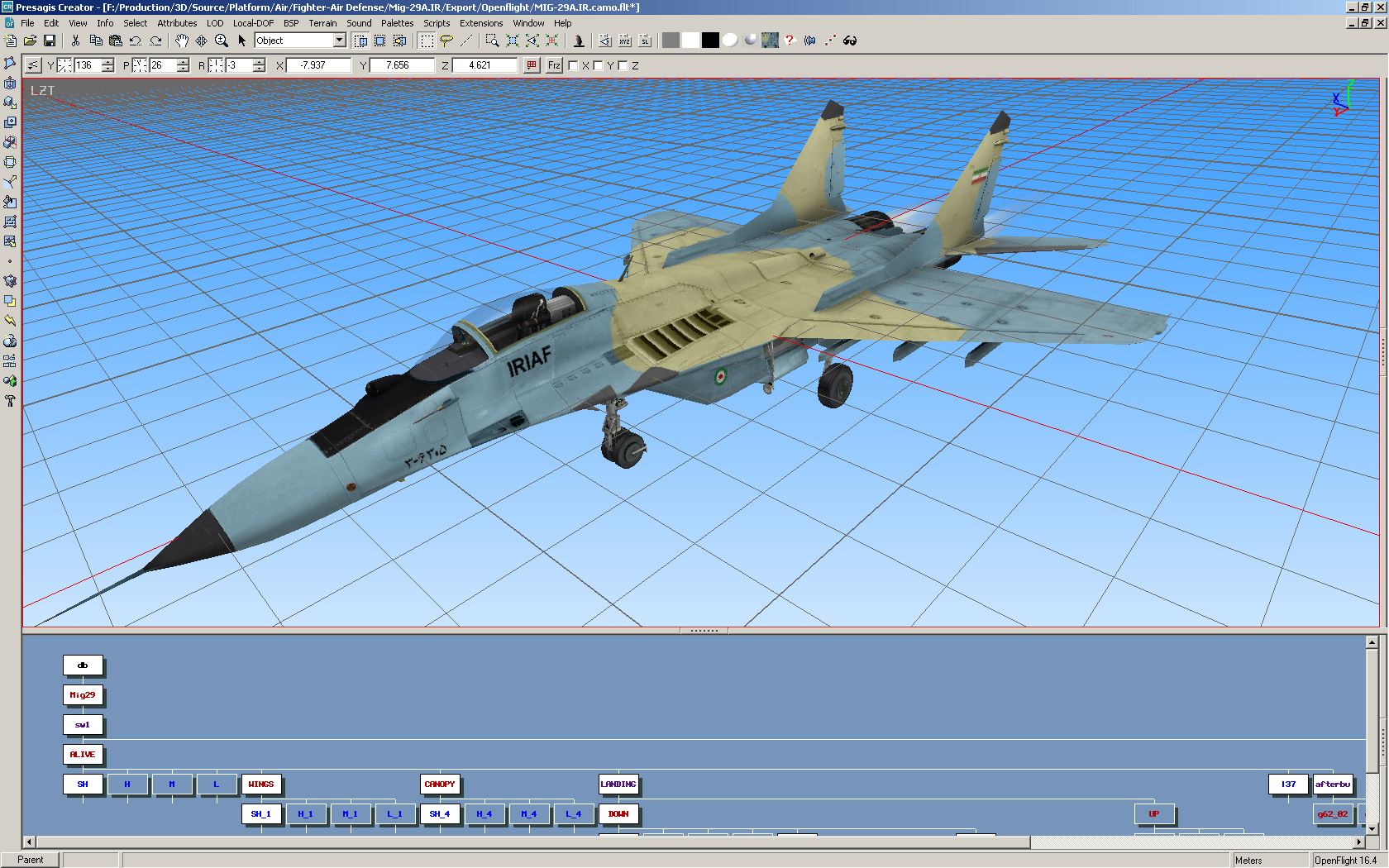
Task: Click the Z coordinate field showing 4.621
Action: pyautogui.click(x=484, y=65)
